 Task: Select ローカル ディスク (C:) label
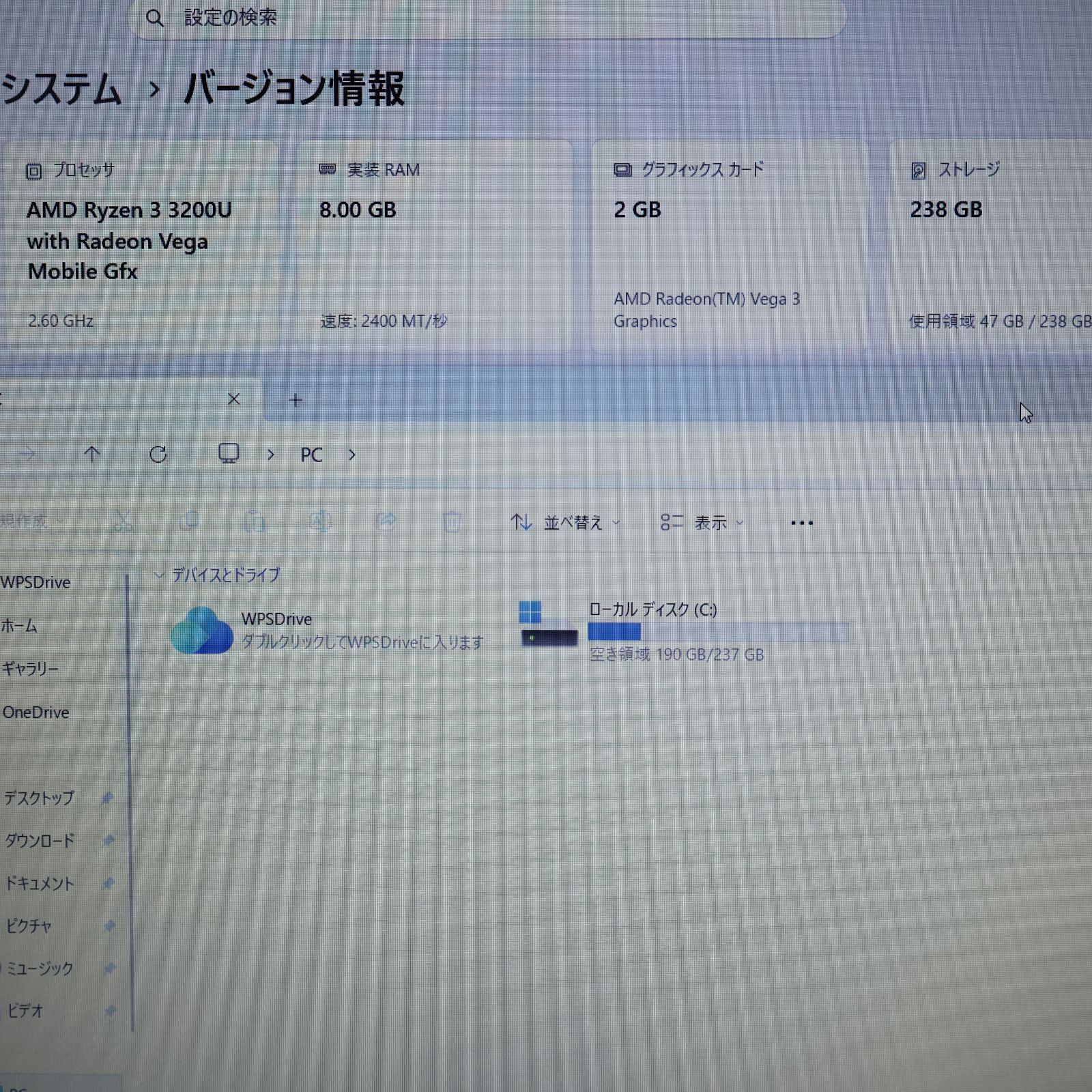point(653,610)
